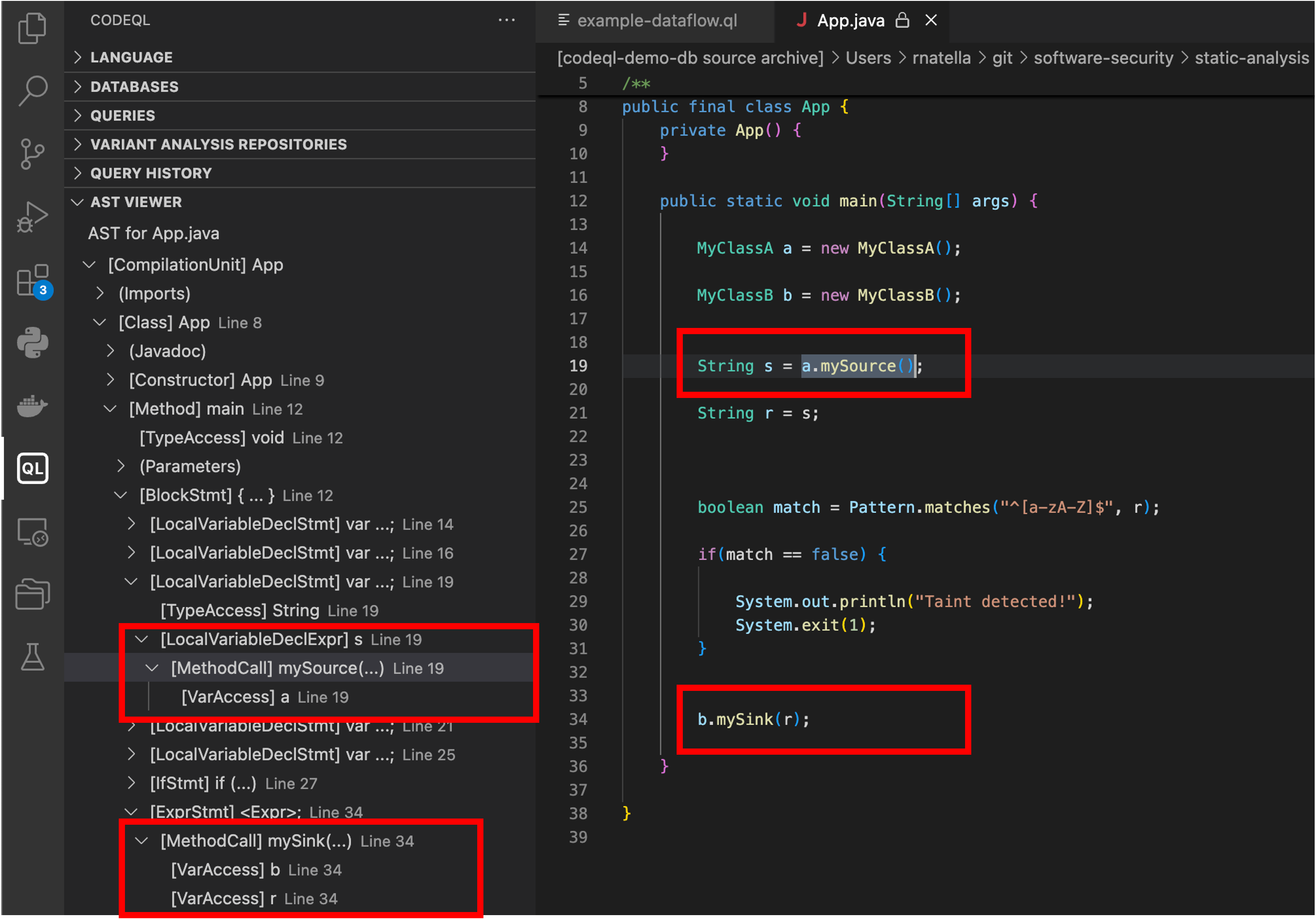Click the Pattern.matches code line
This screenshot has width=1316, height=920.
(x=928, y=507)
